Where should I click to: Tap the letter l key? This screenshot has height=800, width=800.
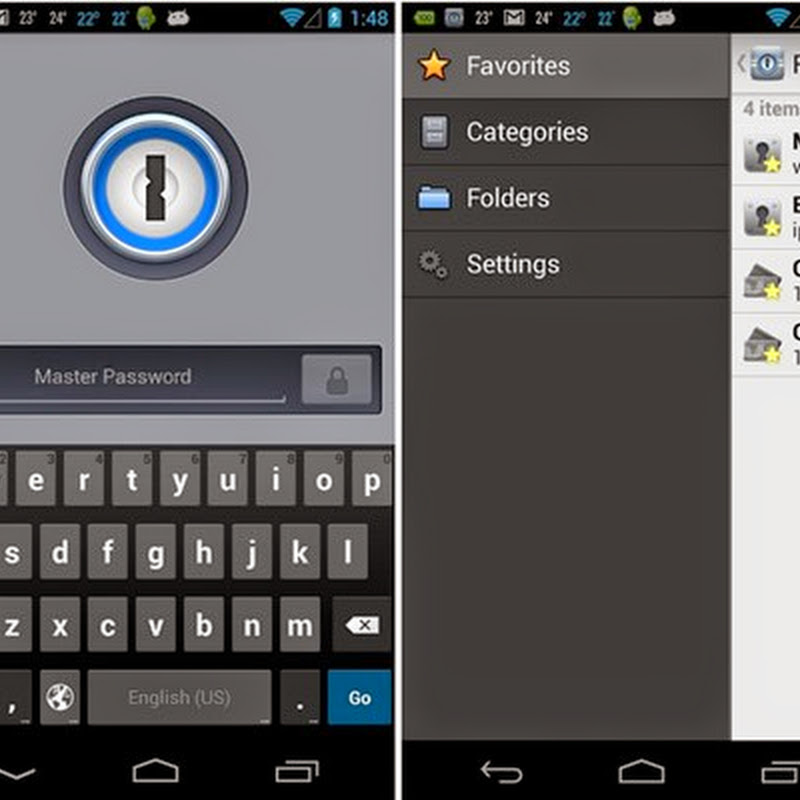click(347, 552)
